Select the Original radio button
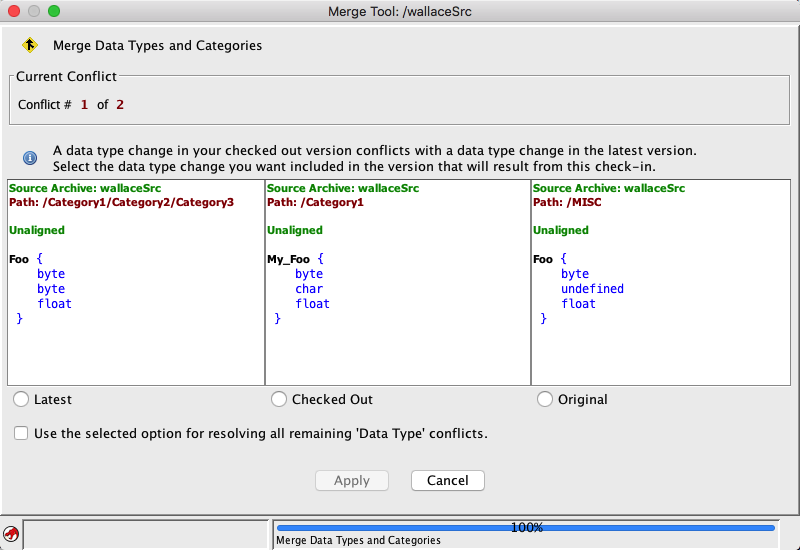The width and height of the screenshot is (800, 550). click(x=545, y=399)
